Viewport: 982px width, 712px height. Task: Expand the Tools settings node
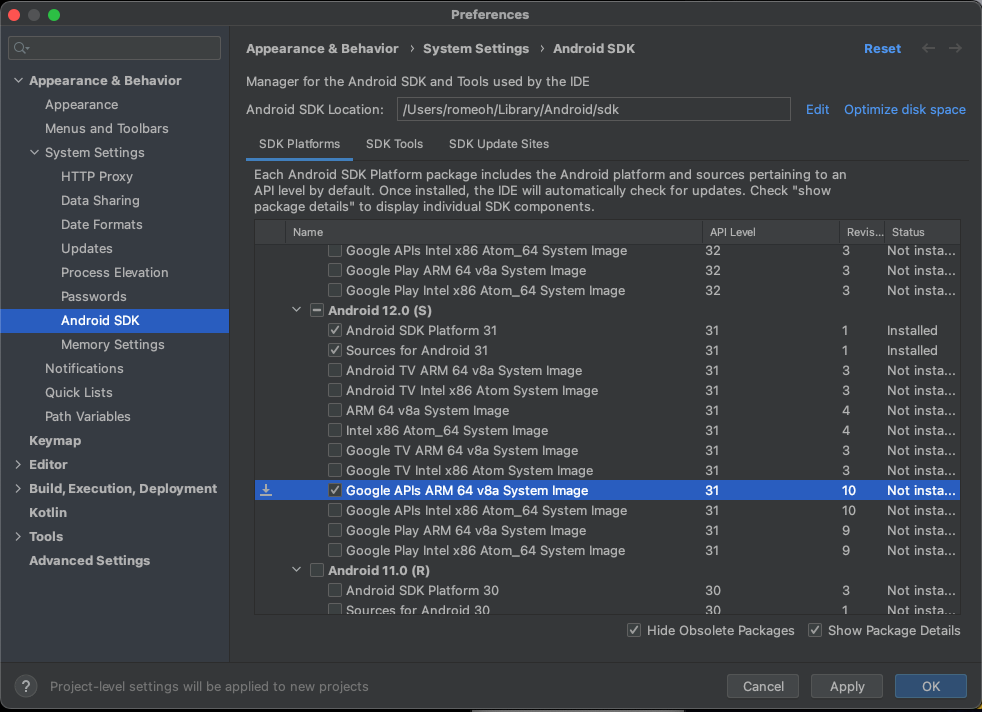18,536
